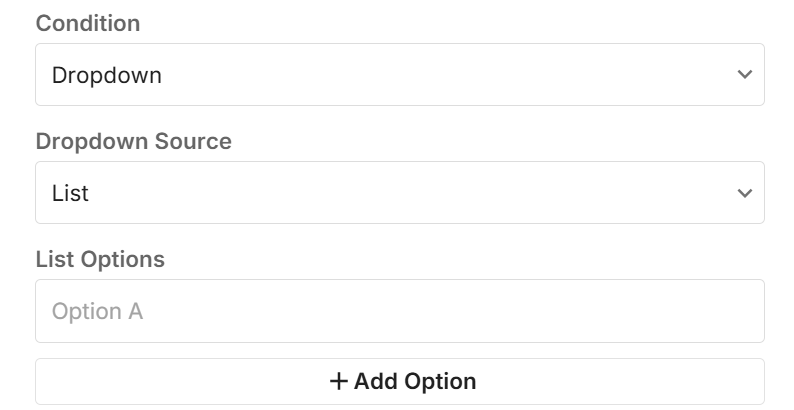794x410 pixels.
Task: Select the combo box showing 'Dropdown'
Action: pyautogui.click(x=399, y=75)
